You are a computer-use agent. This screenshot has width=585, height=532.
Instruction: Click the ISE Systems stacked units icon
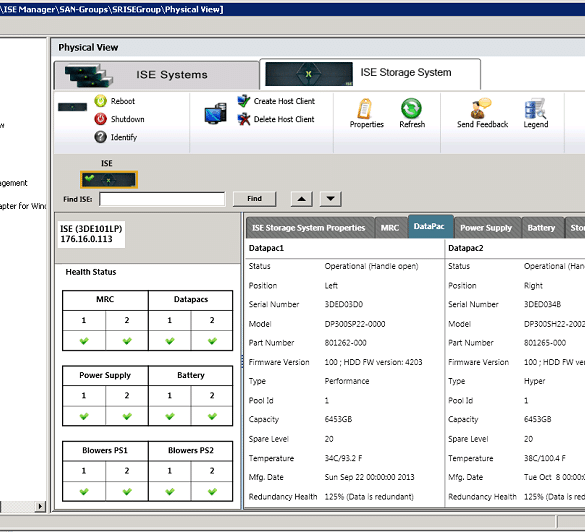coord(88,76)
